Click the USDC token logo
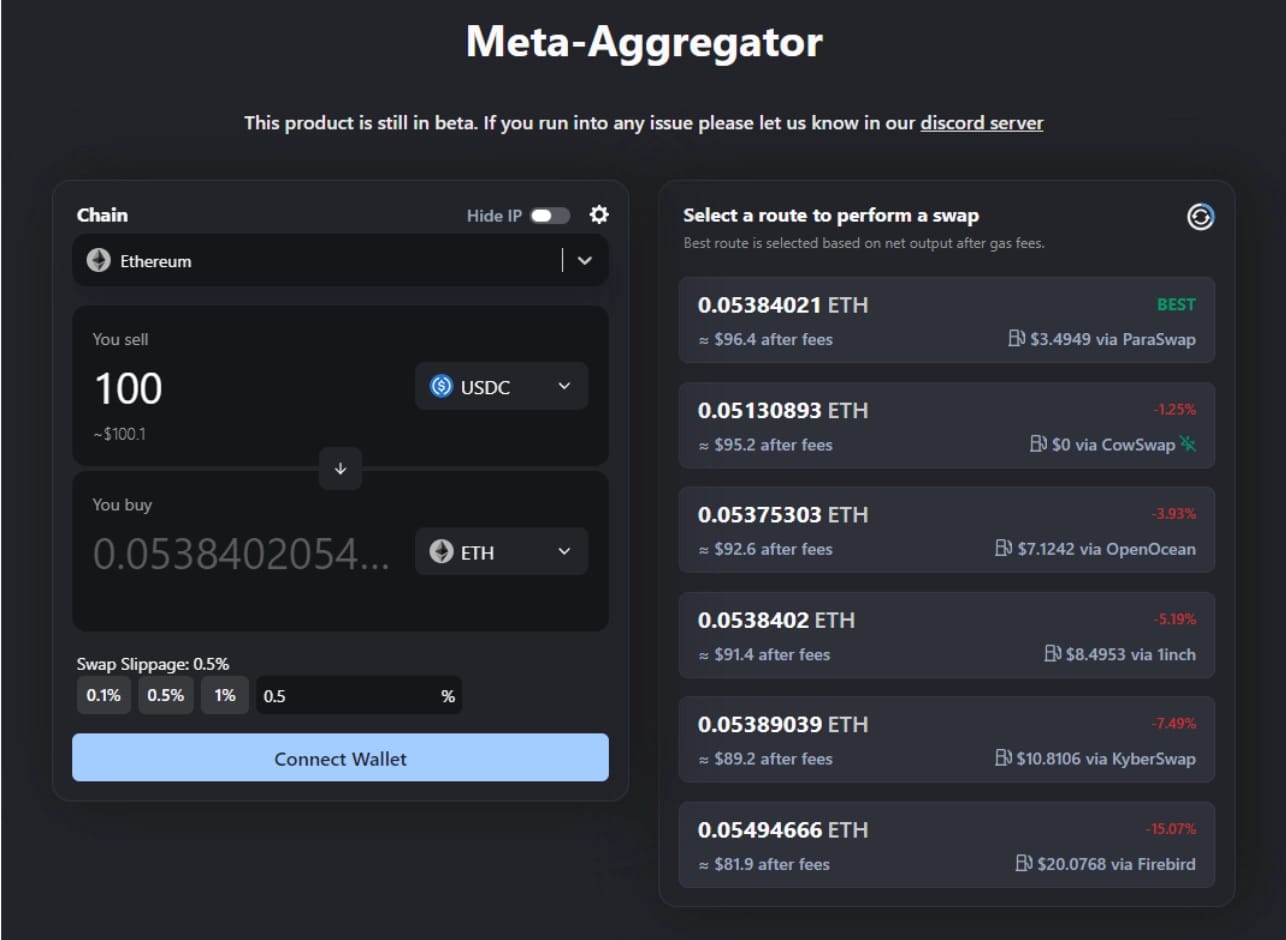Image resolution: width=1286 pixels, height=940 pixels. pyautogui.click(x=440, y=386)
